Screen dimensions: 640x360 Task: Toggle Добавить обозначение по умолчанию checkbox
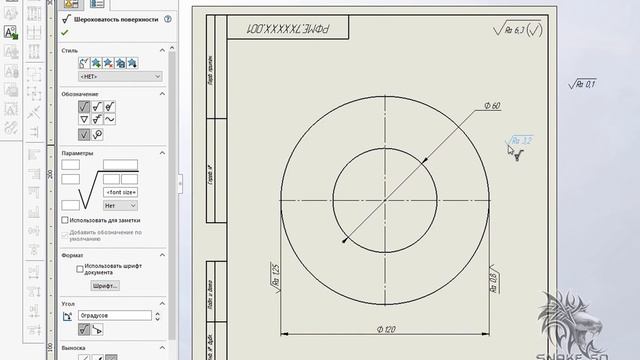click(x=64, y=235)
